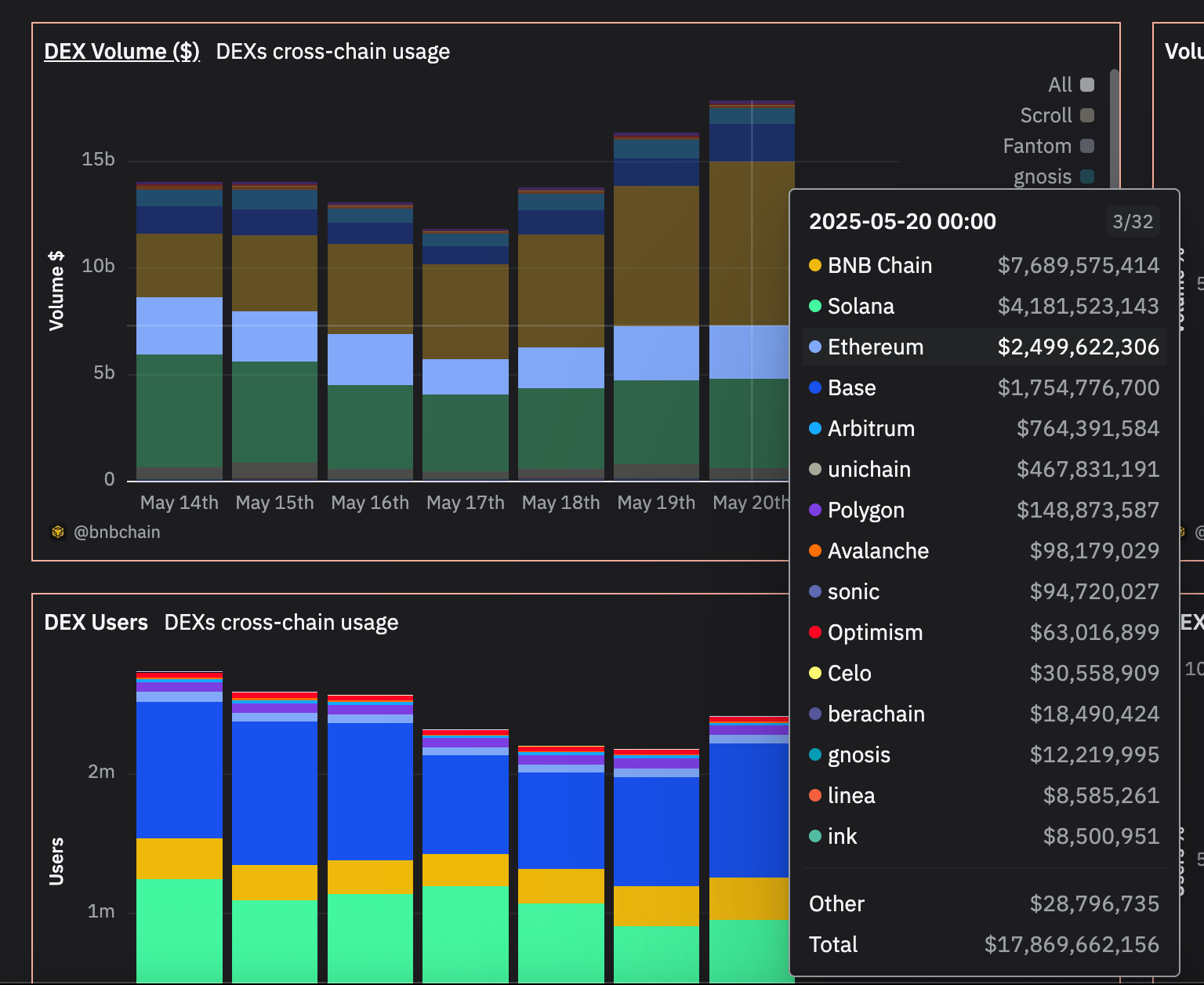Click the Celo yellow dot in tooltip

[x=815, y=673]
